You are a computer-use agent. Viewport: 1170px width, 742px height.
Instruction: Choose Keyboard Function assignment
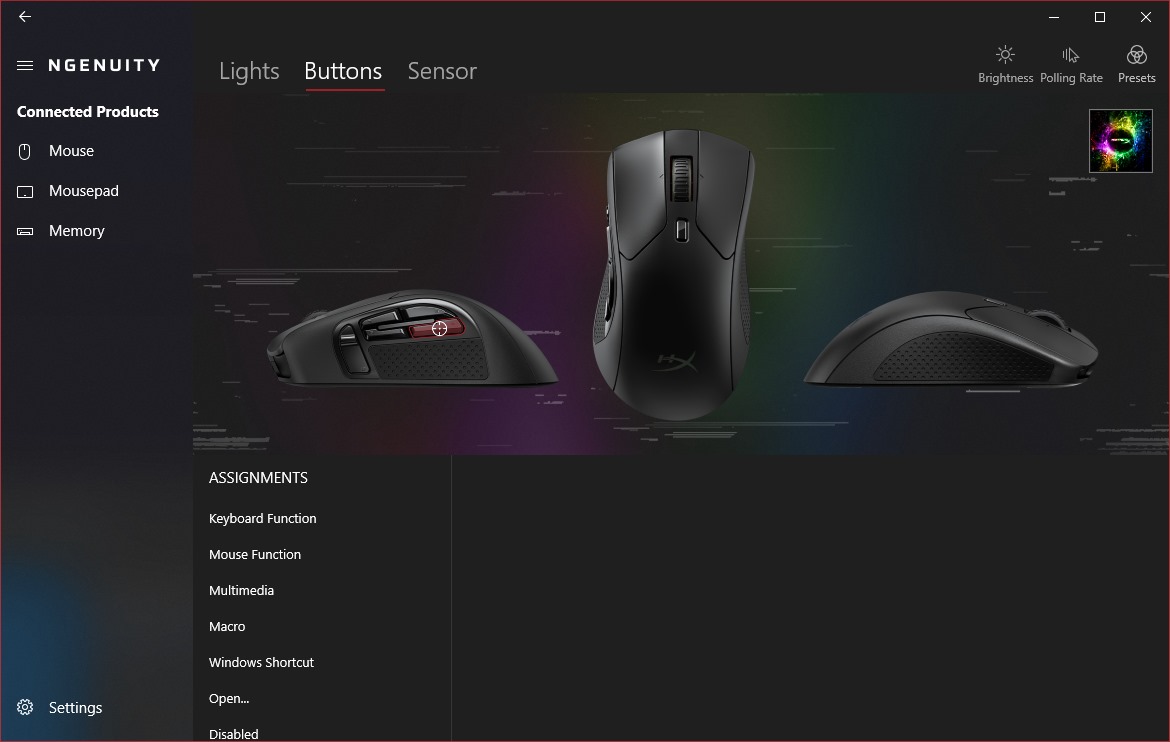pyautogui.click(x=263, y=518)
